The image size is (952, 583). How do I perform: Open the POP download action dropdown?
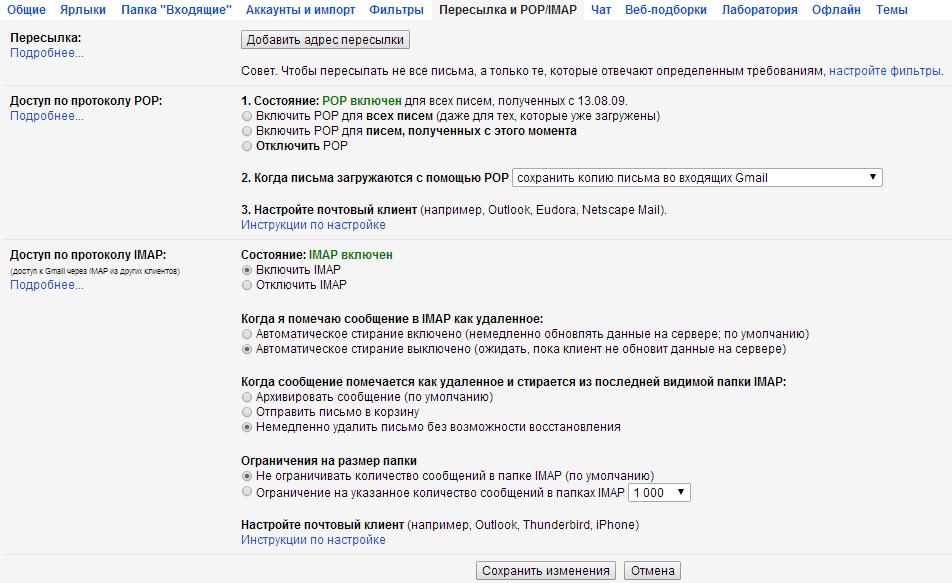[x=697, y=178]
